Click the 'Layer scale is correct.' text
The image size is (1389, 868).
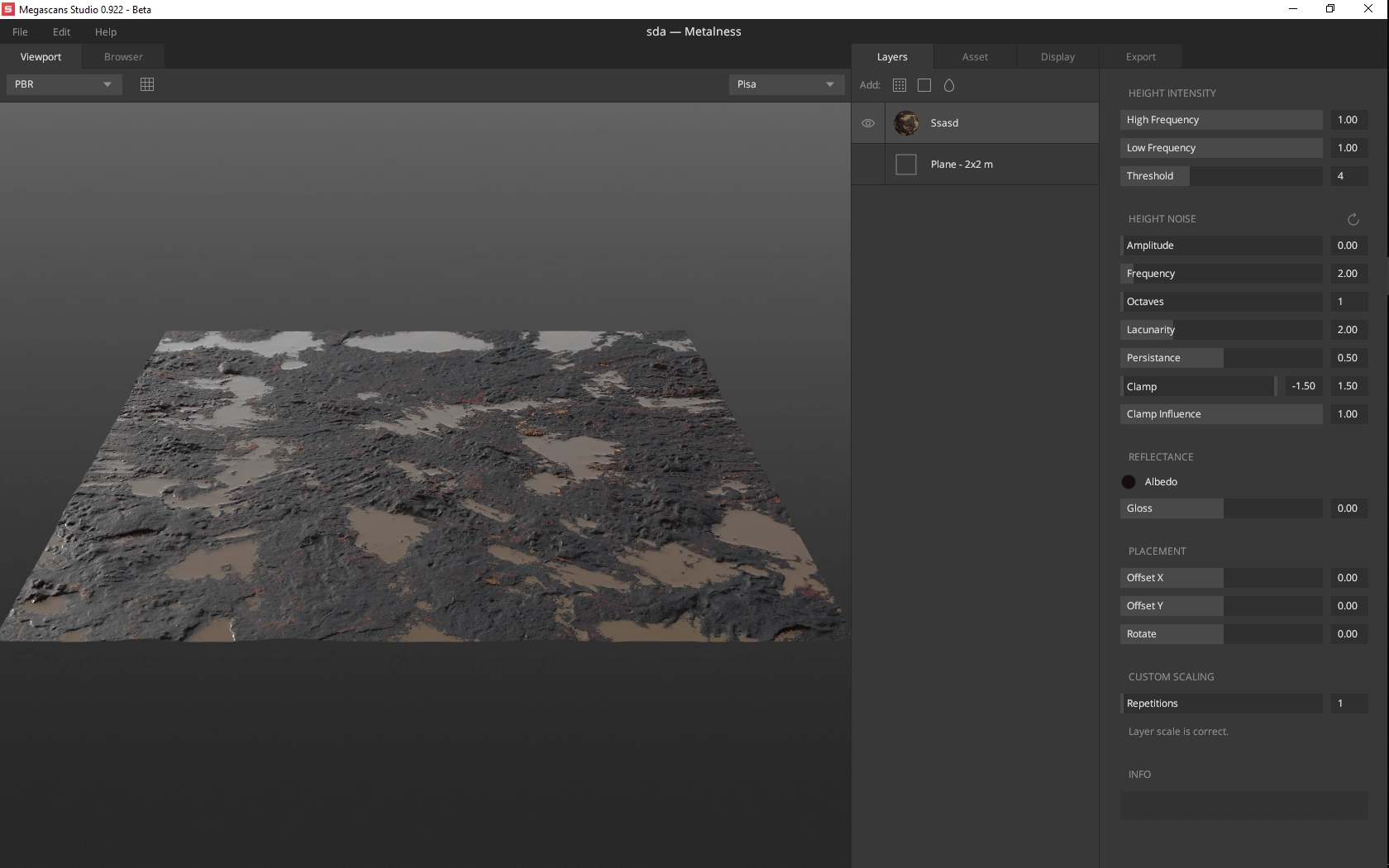click(x=1178, y=732)
